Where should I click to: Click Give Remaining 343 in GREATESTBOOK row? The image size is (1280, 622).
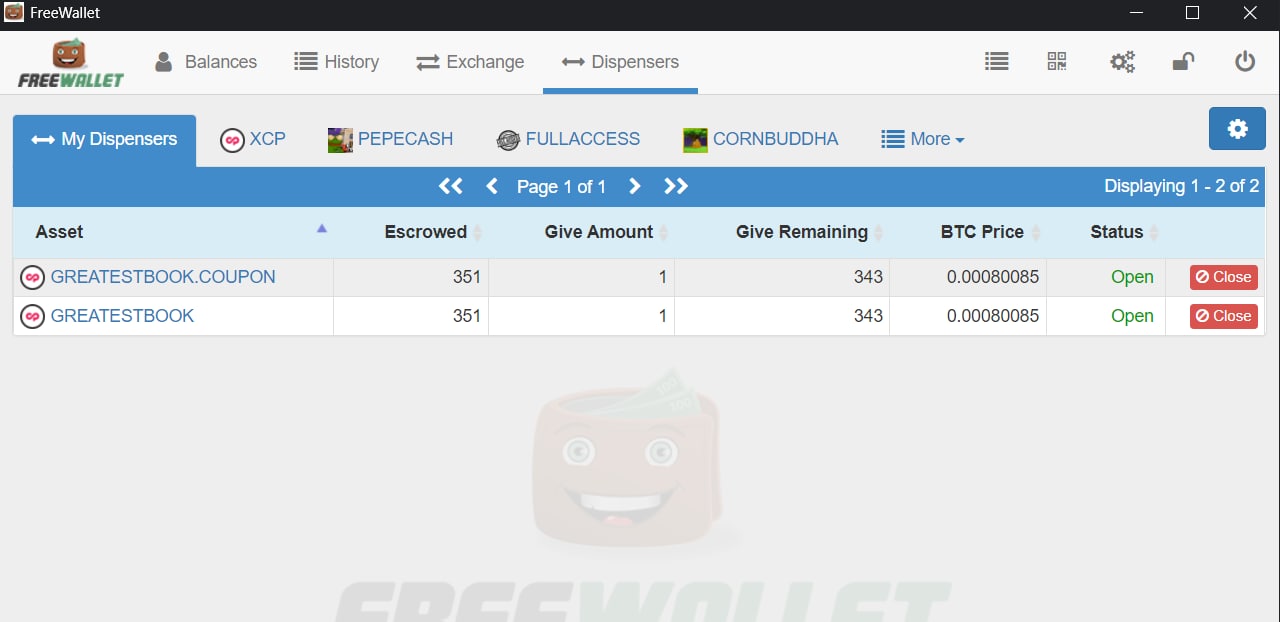[868, 316]
